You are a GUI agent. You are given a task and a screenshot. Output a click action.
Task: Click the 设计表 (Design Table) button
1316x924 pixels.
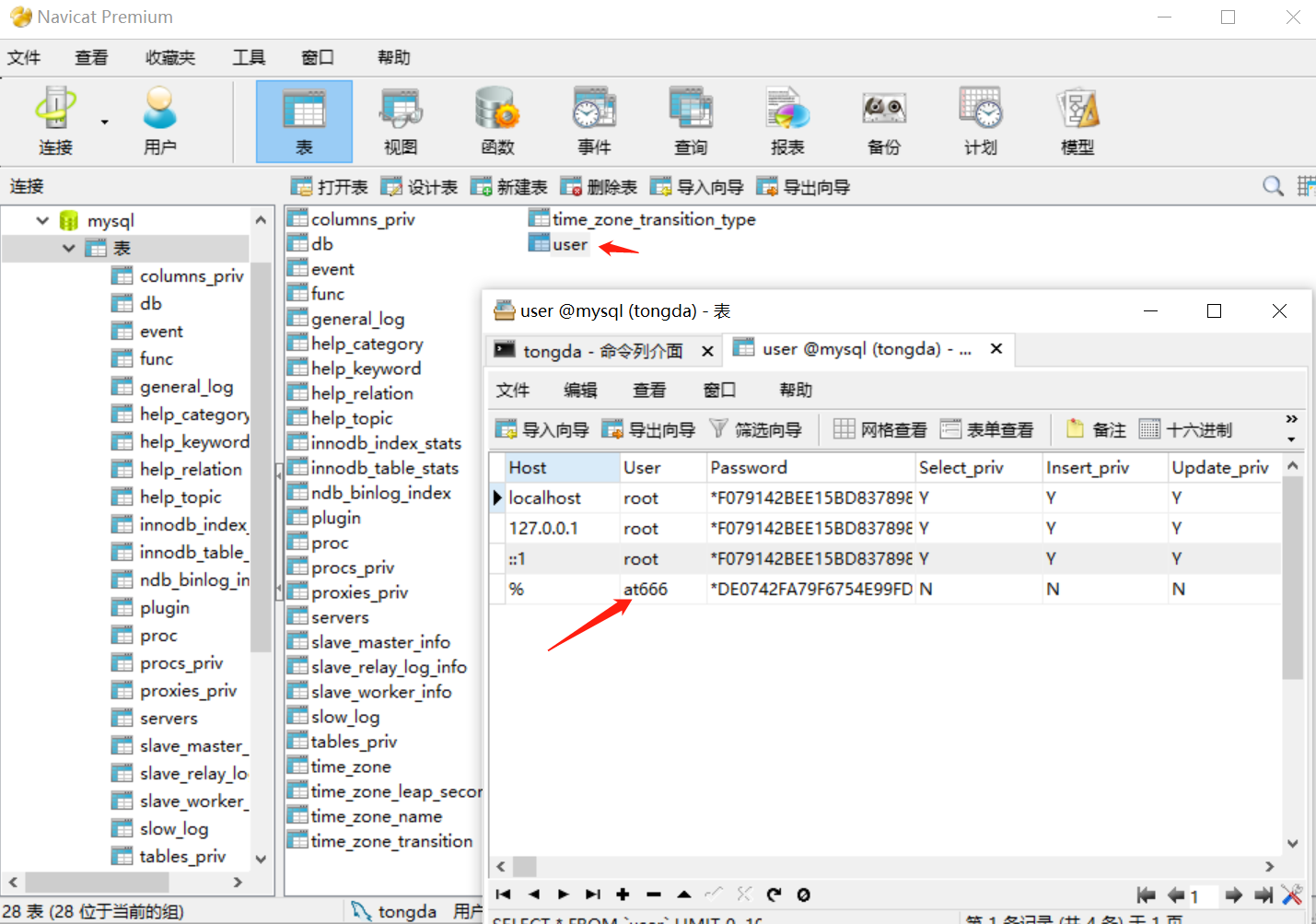(420, 187)
